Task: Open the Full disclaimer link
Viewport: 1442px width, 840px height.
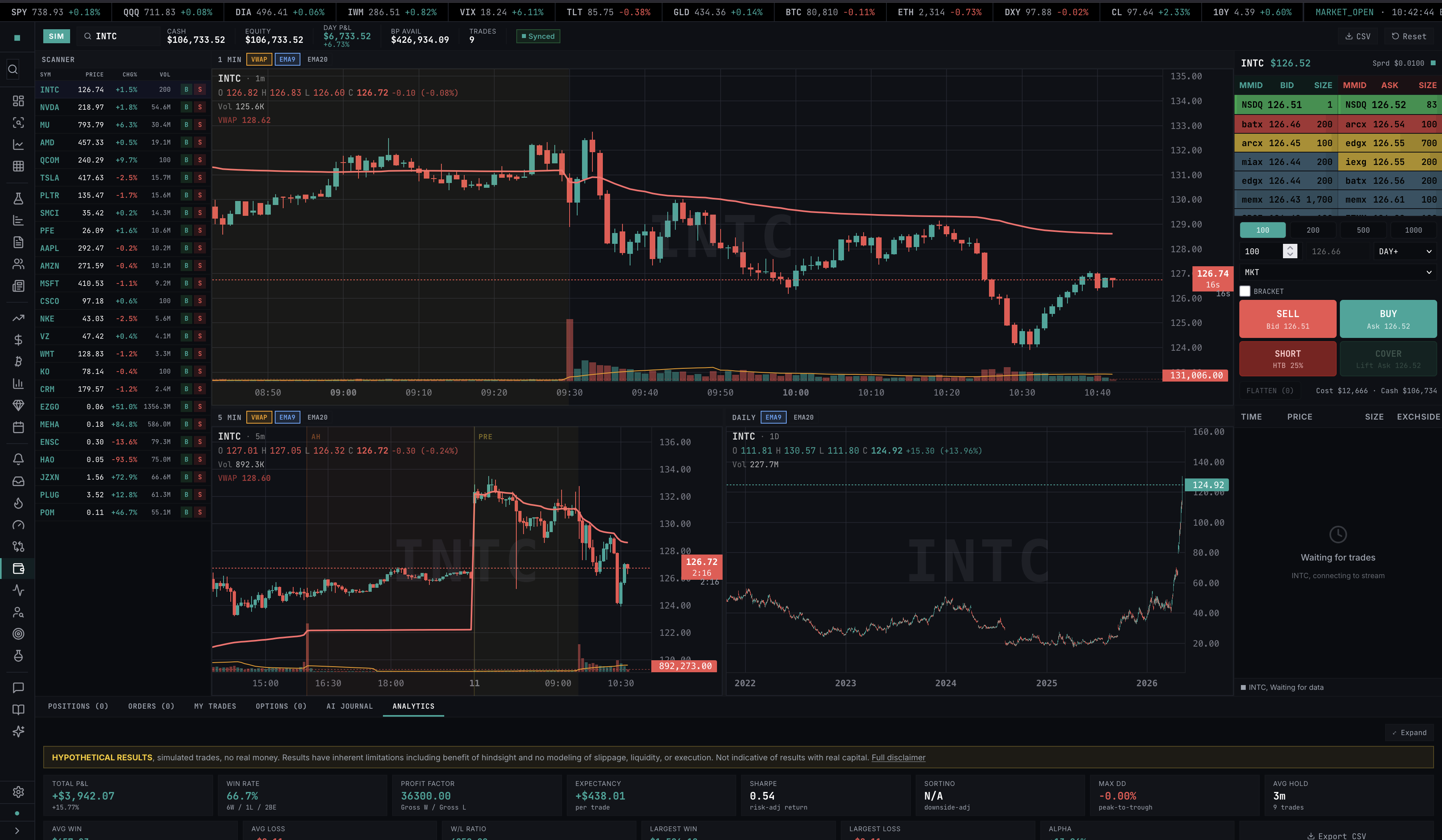Action: [x=898, y=757]
